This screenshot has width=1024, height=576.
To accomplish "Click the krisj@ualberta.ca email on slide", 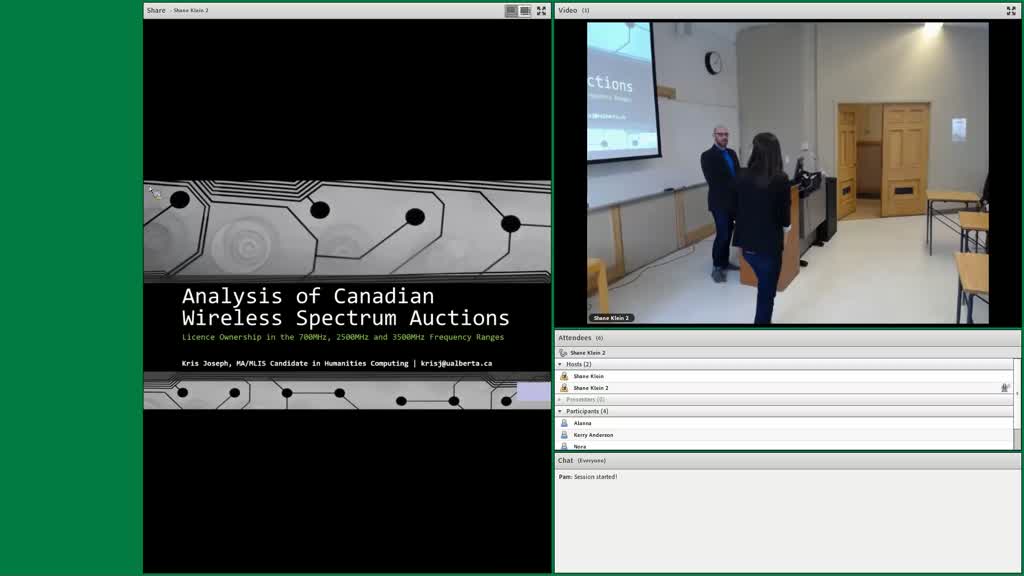I will click(456, 363).
